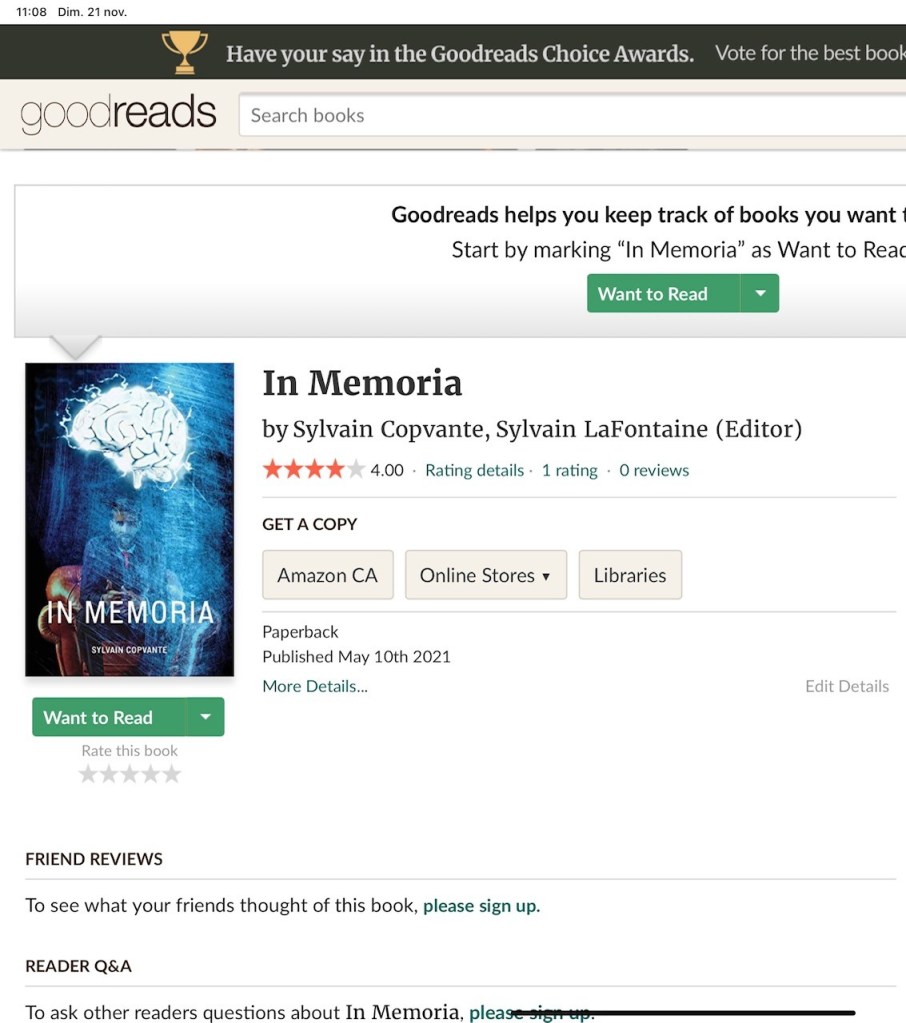Screen dimensions: 906x1023
Task: View the 1 rating link
Action: coord(569,470)
